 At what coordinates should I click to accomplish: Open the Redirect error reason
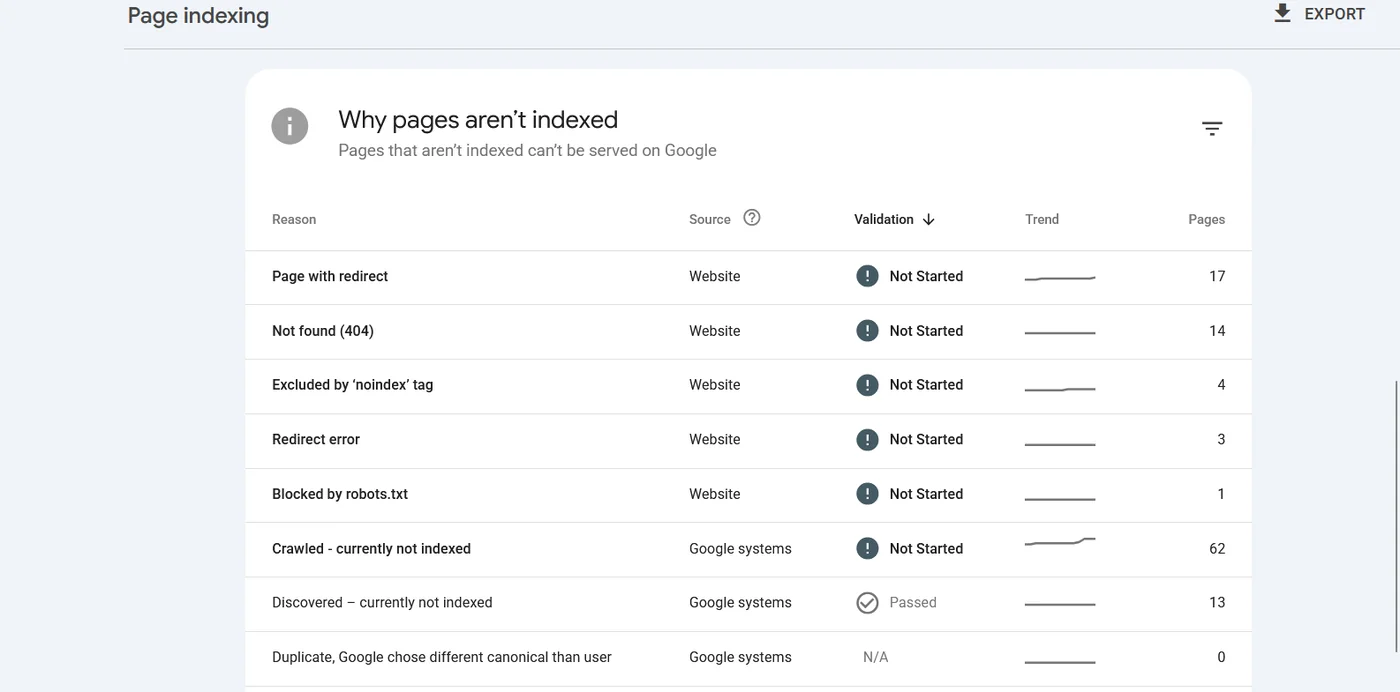coord(316,439)
